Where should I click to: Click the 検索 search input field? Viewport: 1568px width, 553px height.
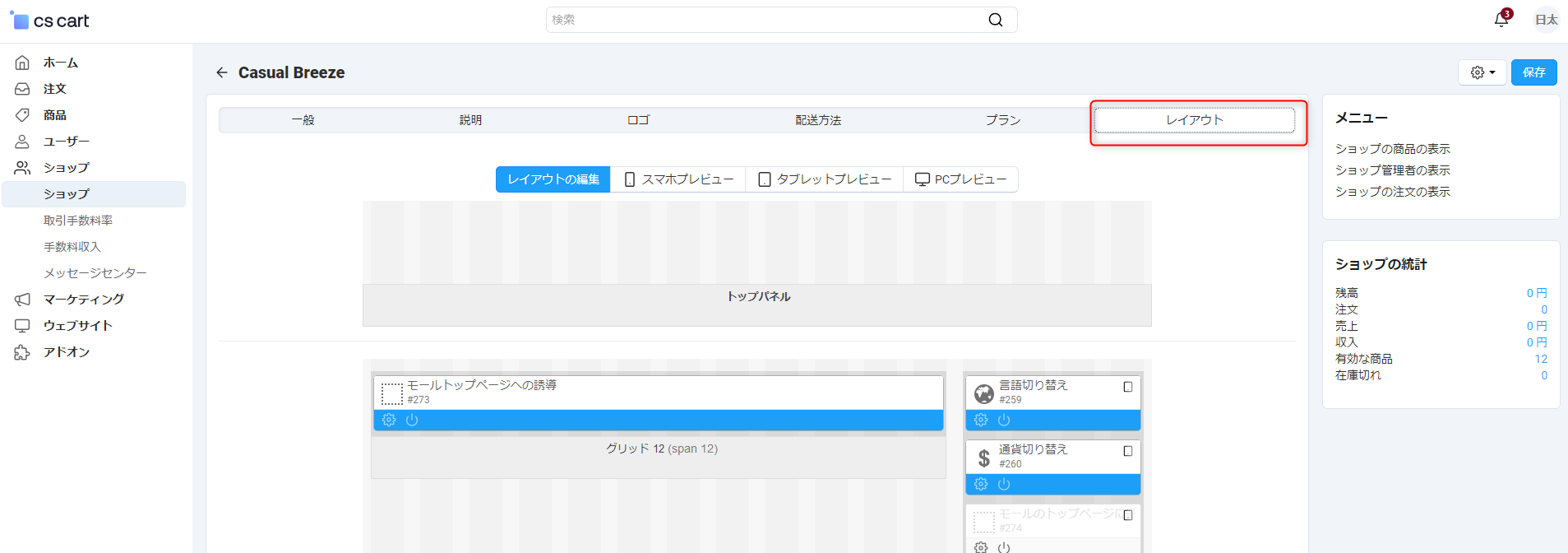click(765, 20)
